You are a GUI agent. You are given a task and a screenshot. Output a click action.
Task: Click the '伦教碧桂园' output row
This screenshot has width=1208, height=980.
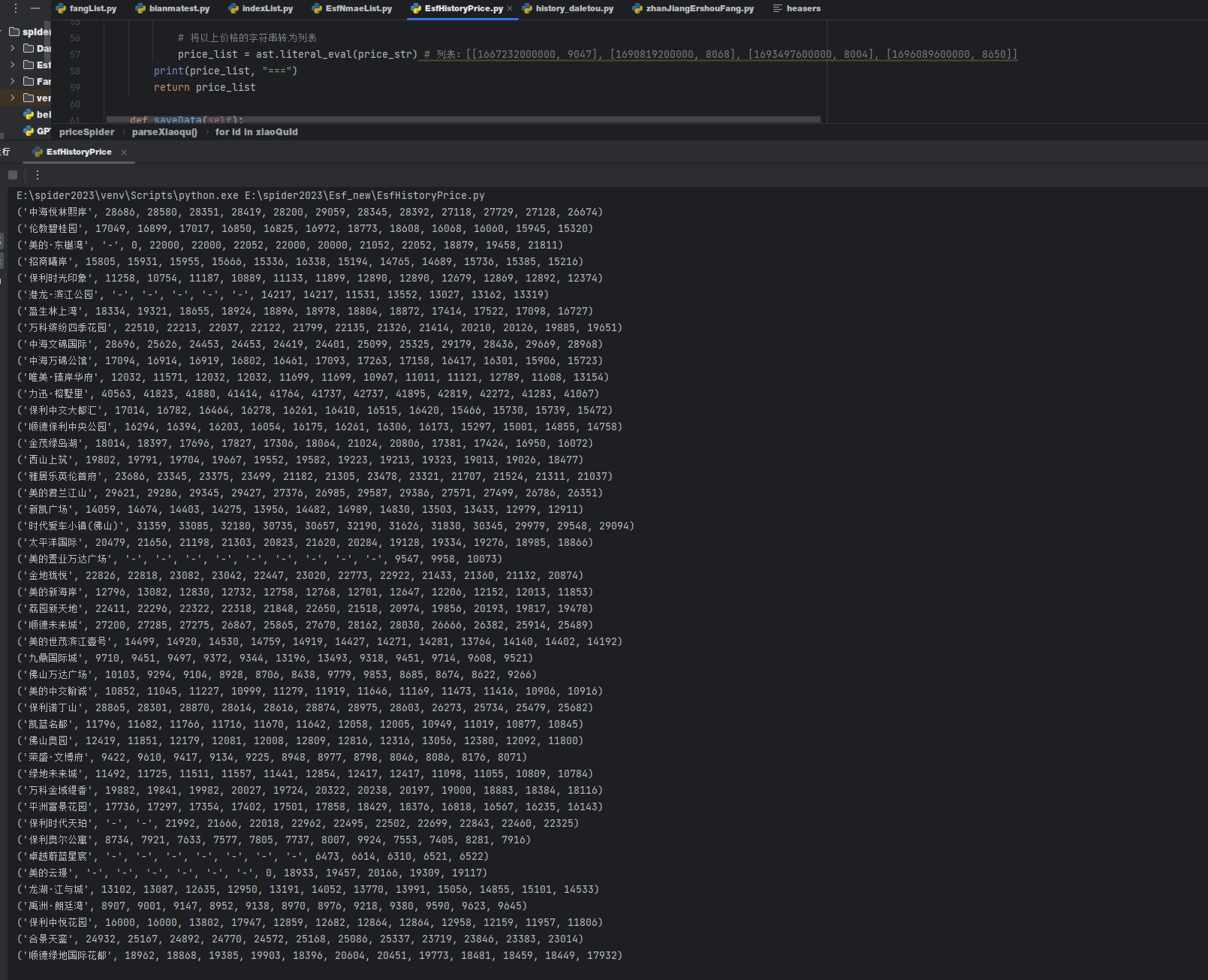[x=305, y=229]
